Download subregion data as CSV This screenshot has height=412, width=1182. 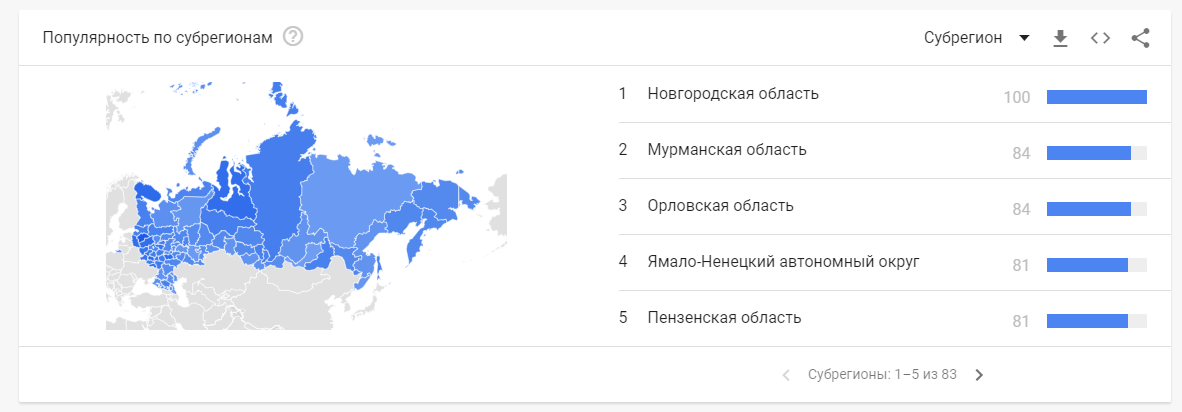(1061, 38)
